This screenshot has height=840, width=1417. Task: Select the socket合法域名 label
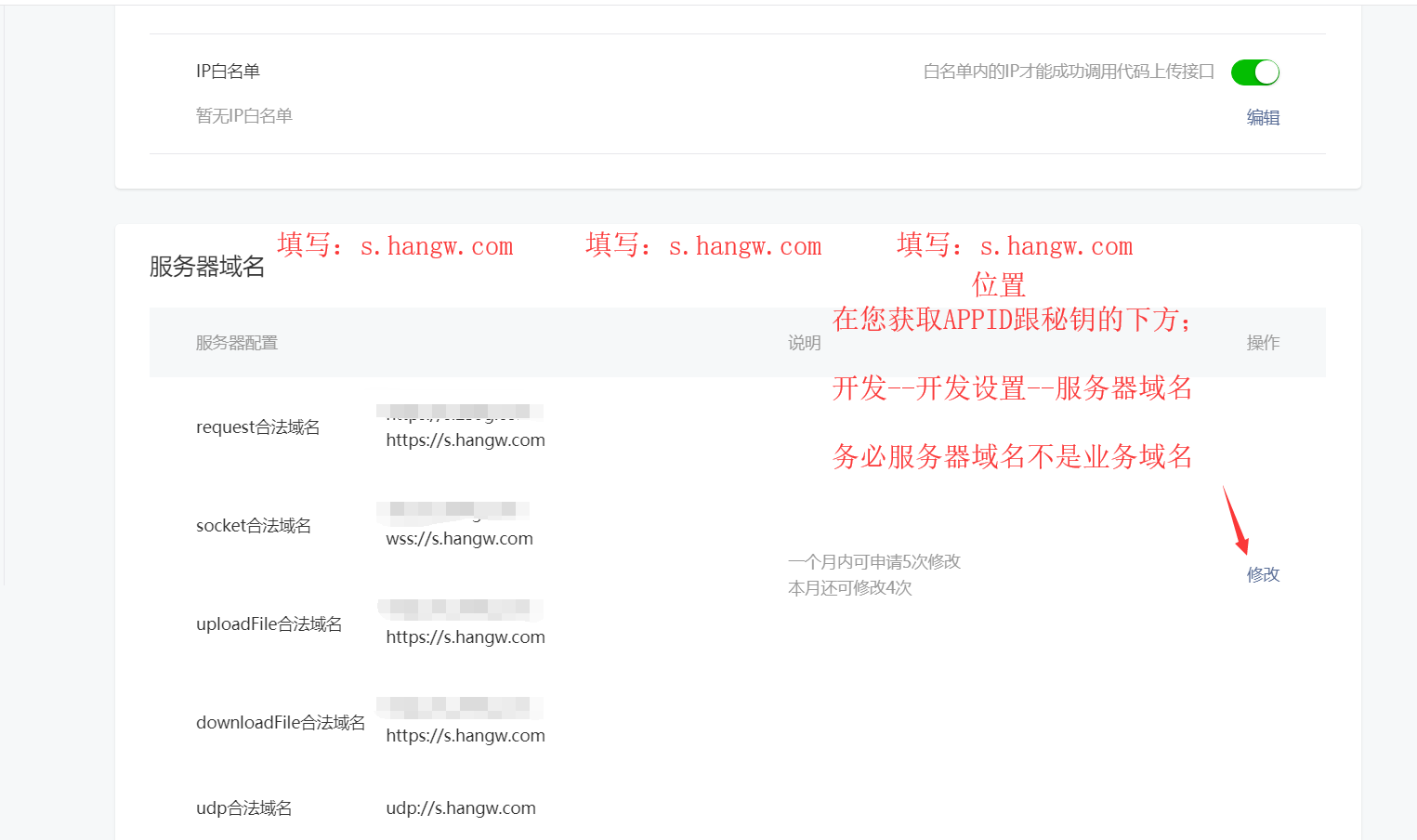[x=253, y=526]
